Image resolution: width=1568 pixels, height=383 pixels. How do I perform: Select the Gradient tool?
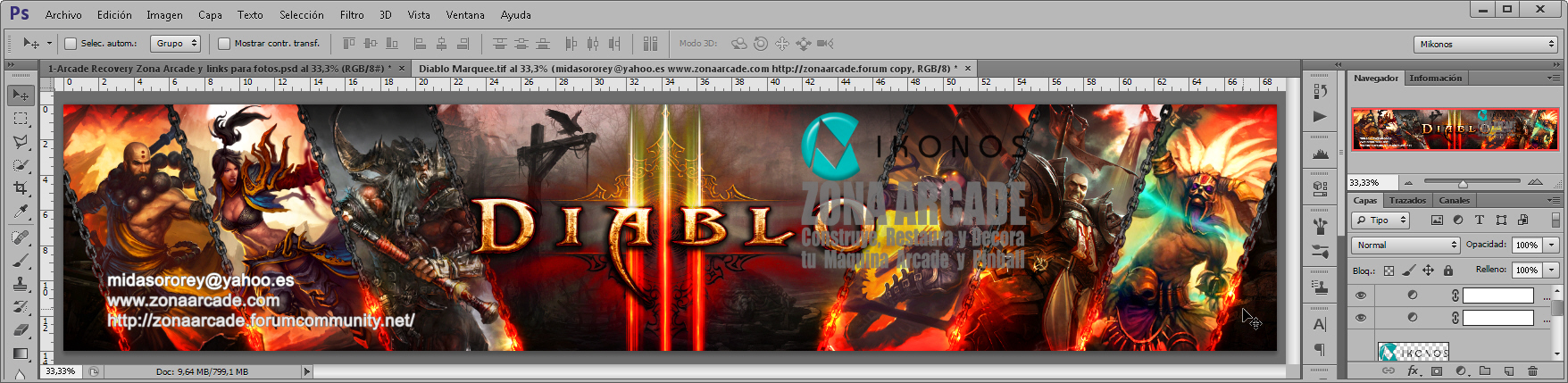click(20, 354)
